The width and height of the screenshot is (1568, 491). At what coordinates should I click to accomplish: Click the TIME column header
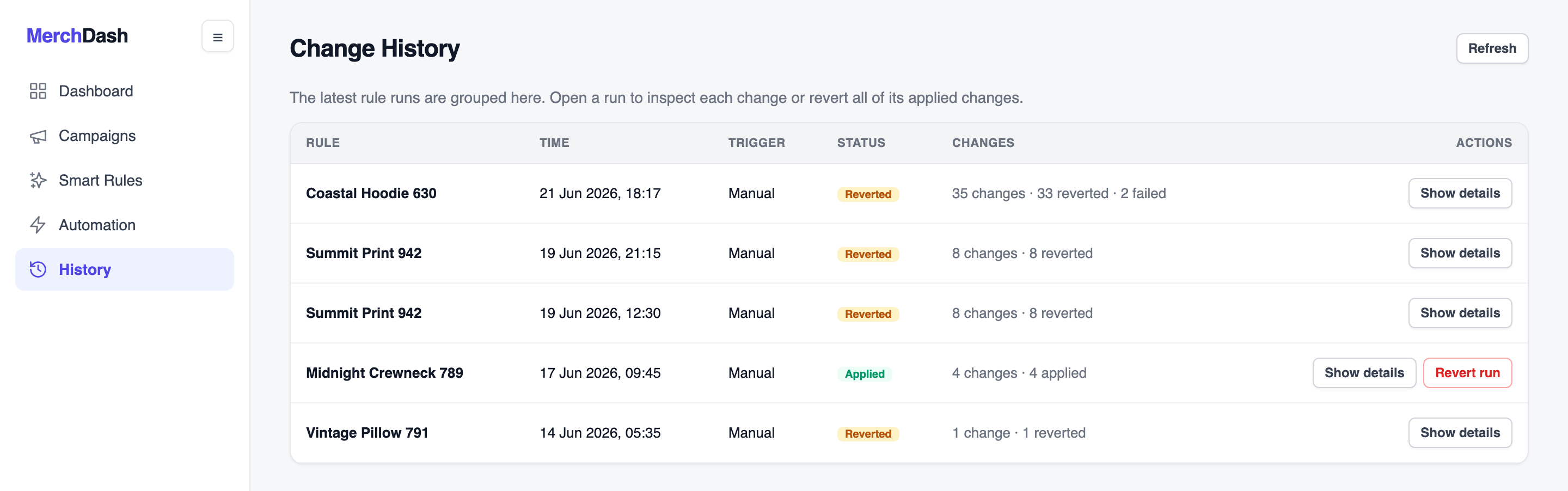[x=554, y=143]
